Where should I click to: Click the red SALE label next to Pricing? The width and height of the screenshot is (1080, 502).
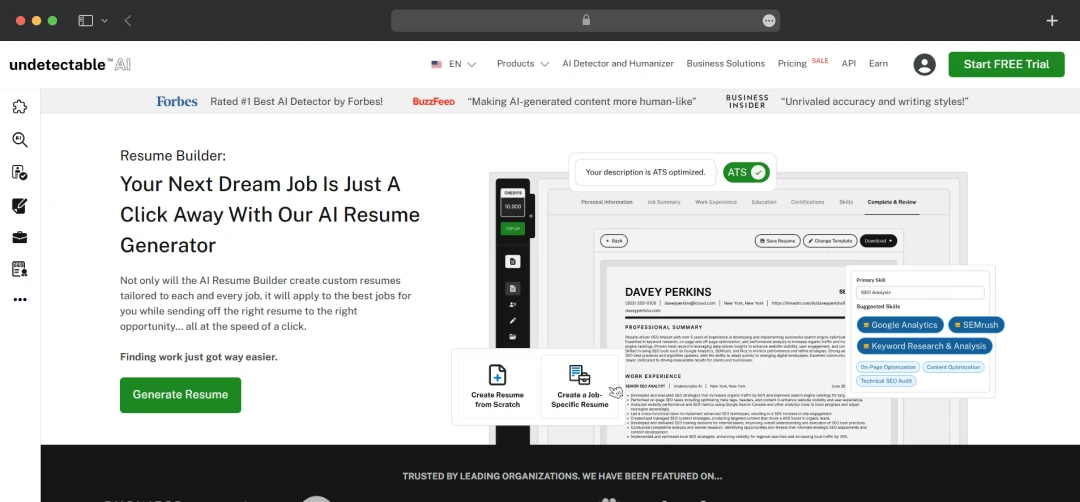pos(820,61)
